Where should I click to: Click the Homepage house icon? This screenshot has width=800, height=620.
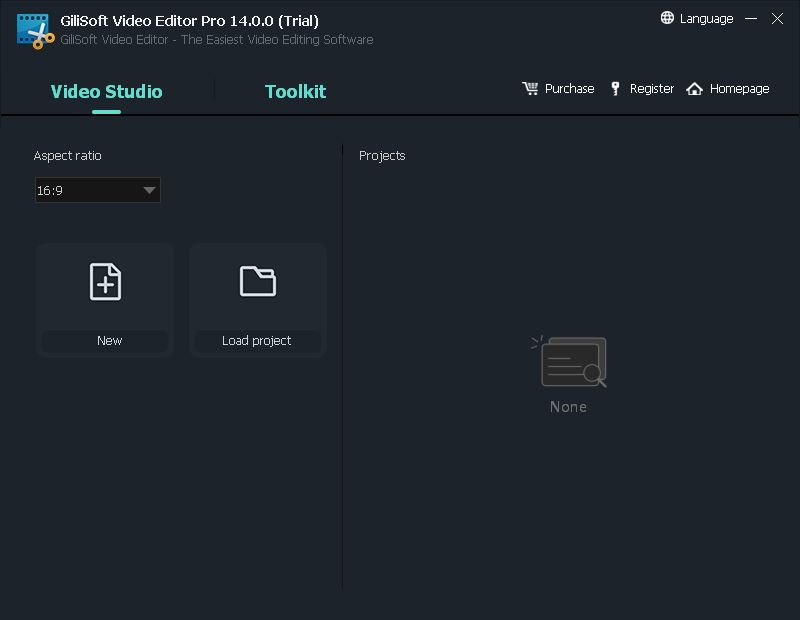[694, 88]
